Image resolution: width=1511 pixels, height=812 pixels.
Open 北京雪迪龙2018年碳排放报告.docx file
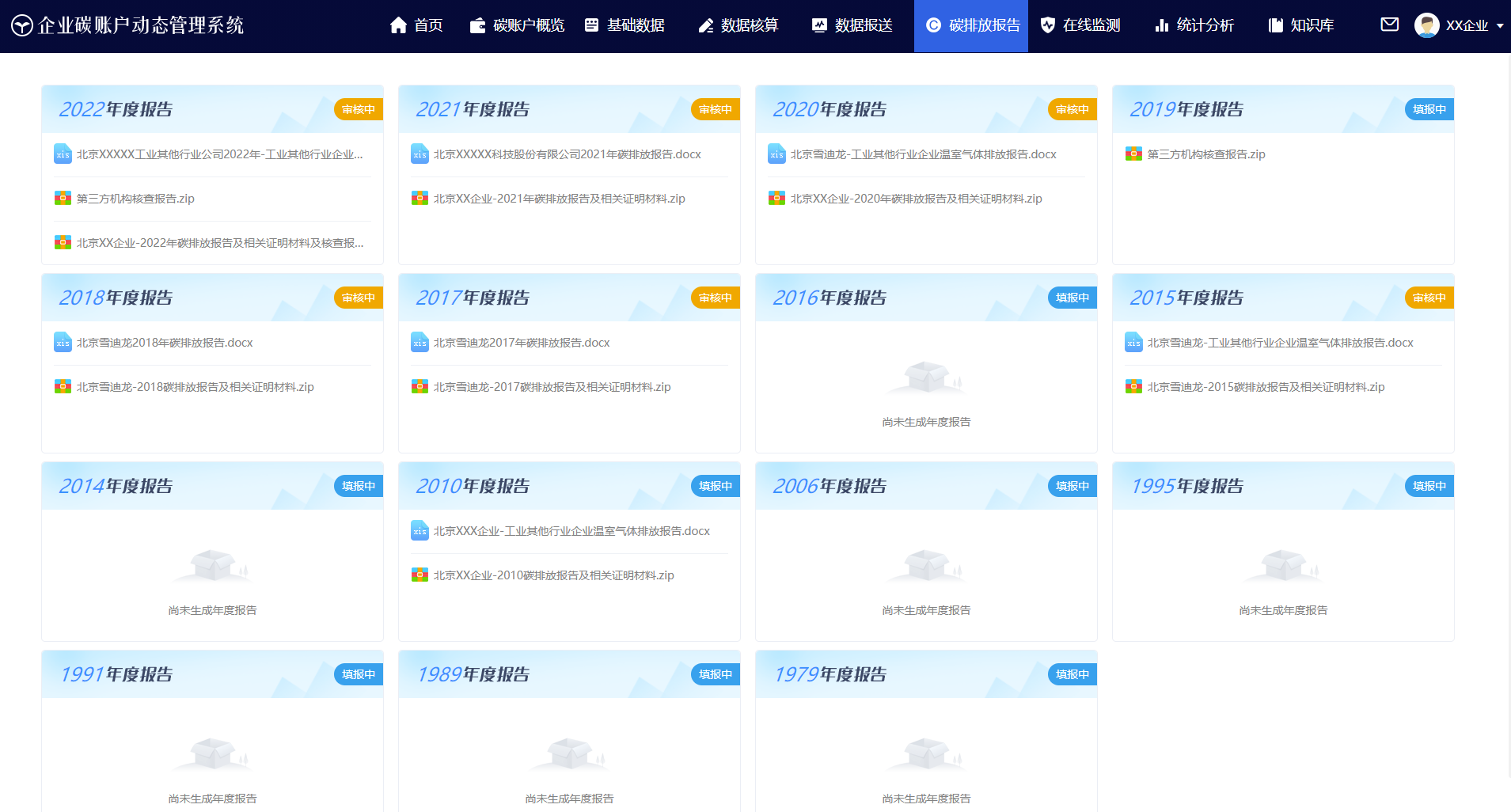tap(165, 343)
